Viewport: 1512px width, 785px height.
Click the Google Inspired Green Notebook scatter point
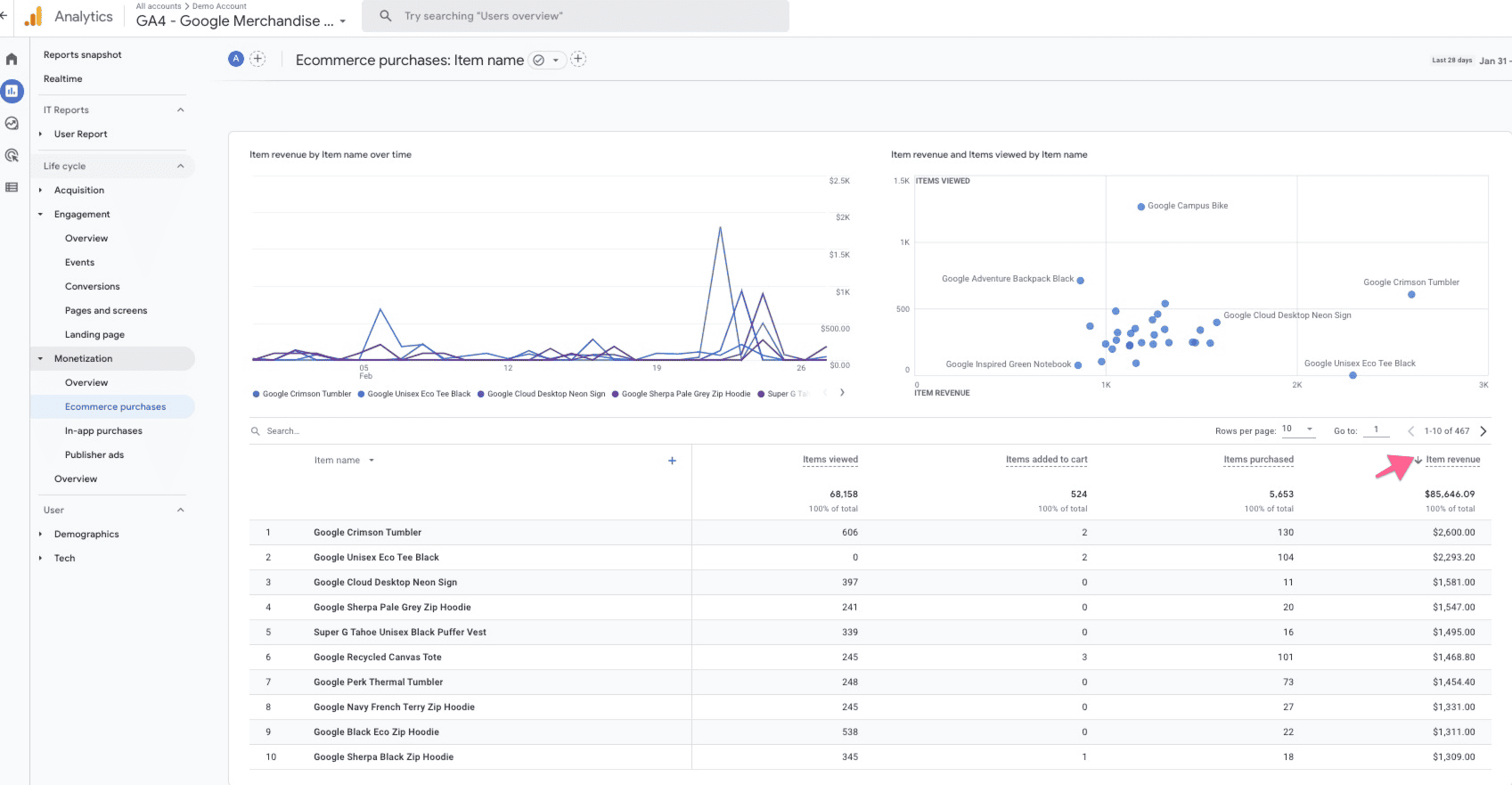click(1078, 365)
